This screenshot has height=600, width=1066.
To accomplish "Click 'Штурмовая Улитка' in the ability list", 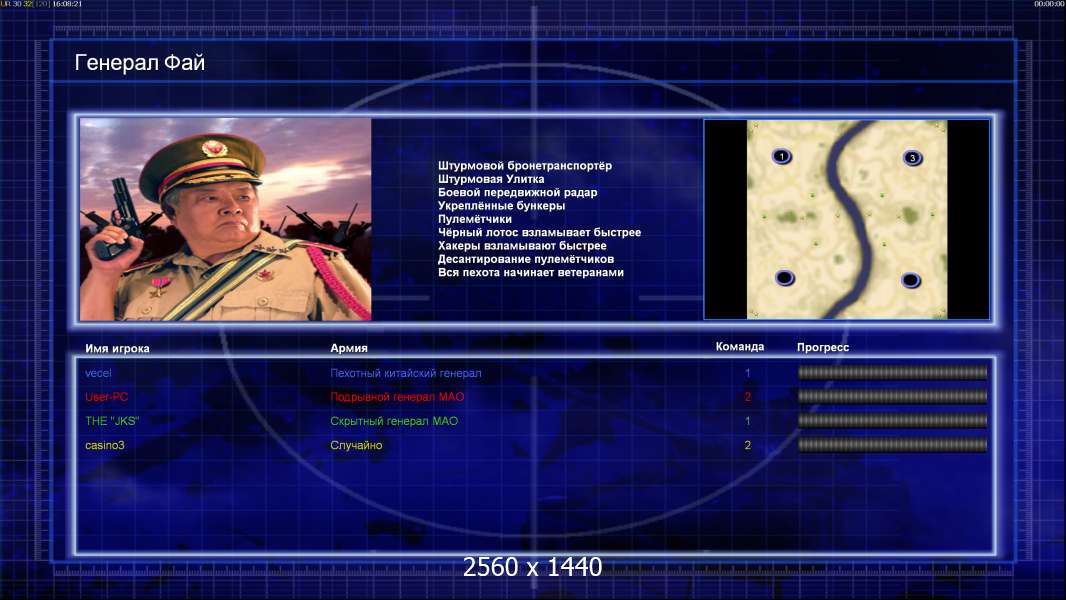I will click(x=491, y=179).
